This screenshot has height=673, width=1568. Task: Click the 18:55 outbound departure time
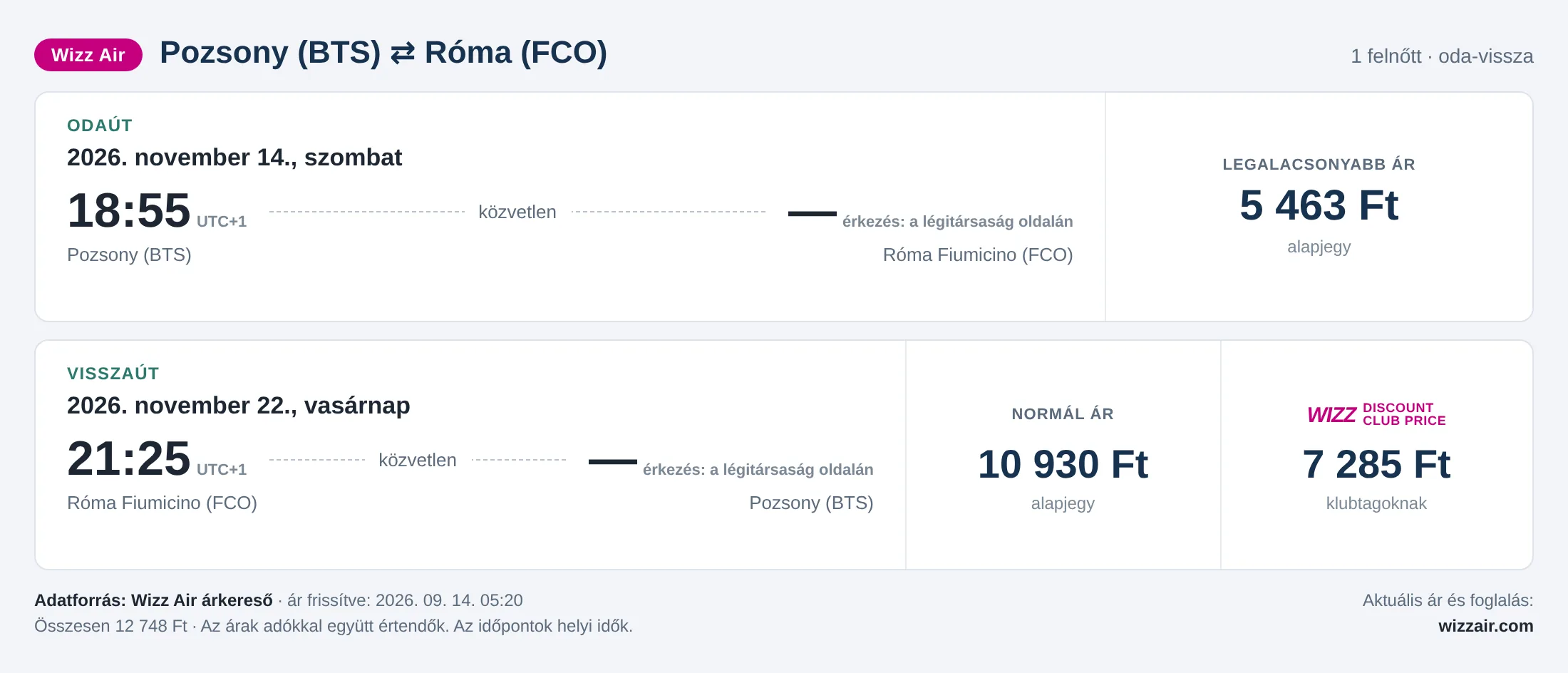pos(129,211)
